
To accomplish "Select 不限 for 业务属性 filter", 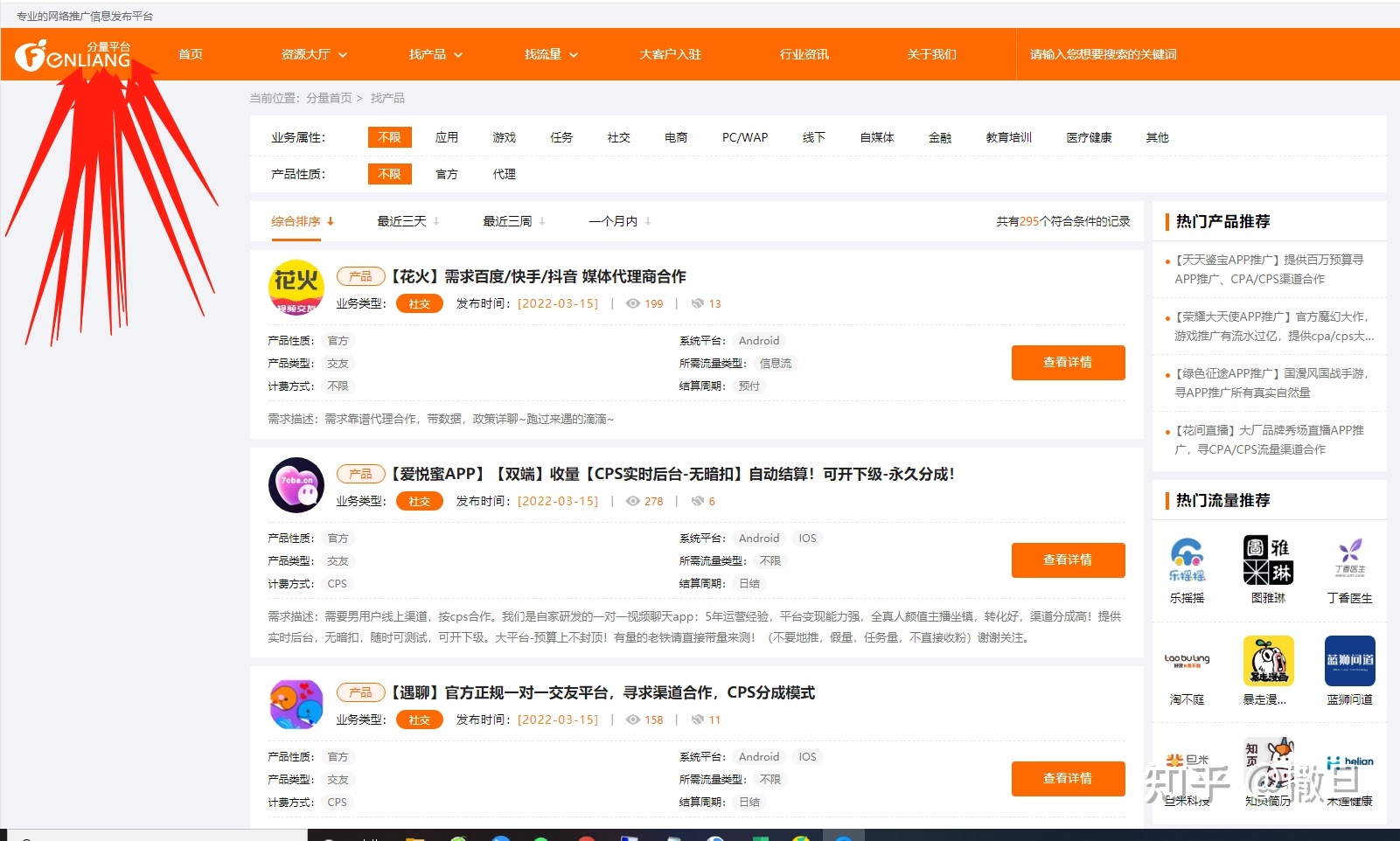I will [389, 137].
